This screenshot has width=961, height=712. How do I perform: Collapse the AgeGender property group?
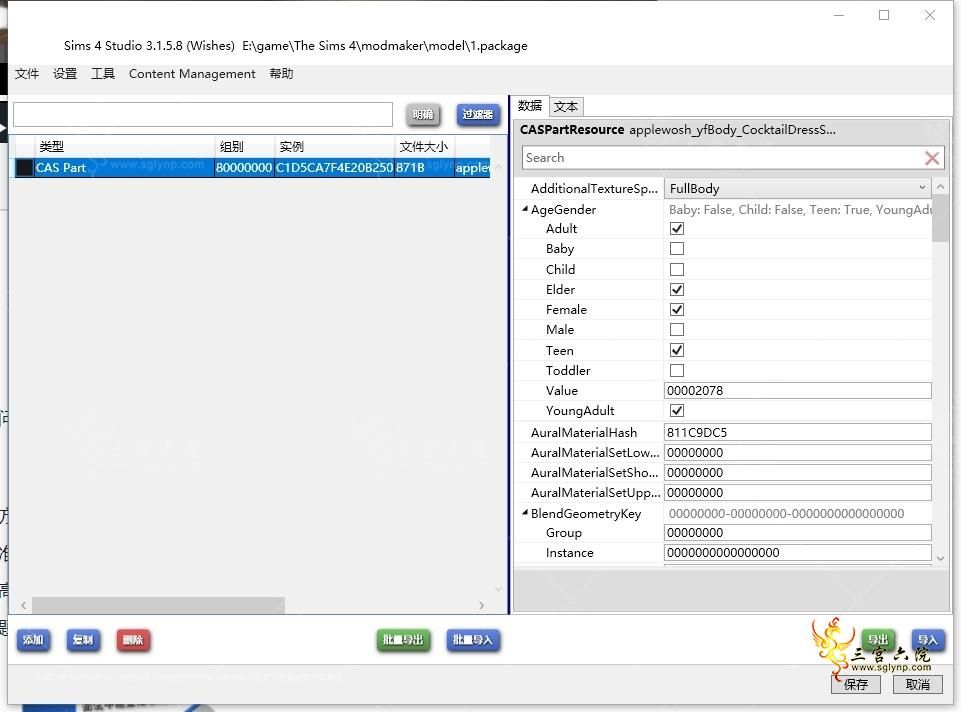[525, 209]
